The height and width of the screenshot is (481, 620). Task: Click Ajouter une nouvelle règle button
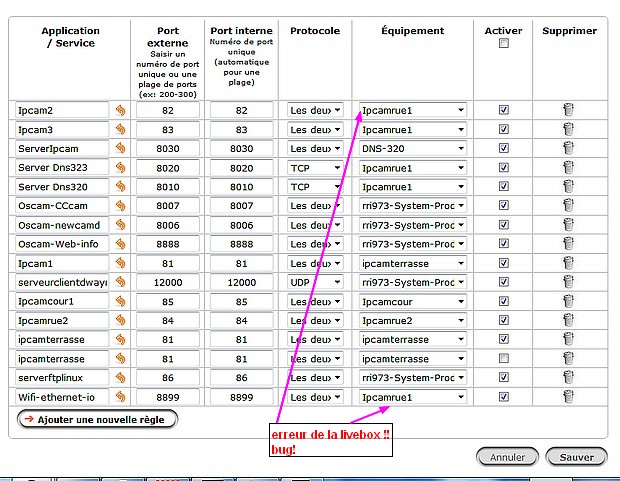click(x=98, y=420)
